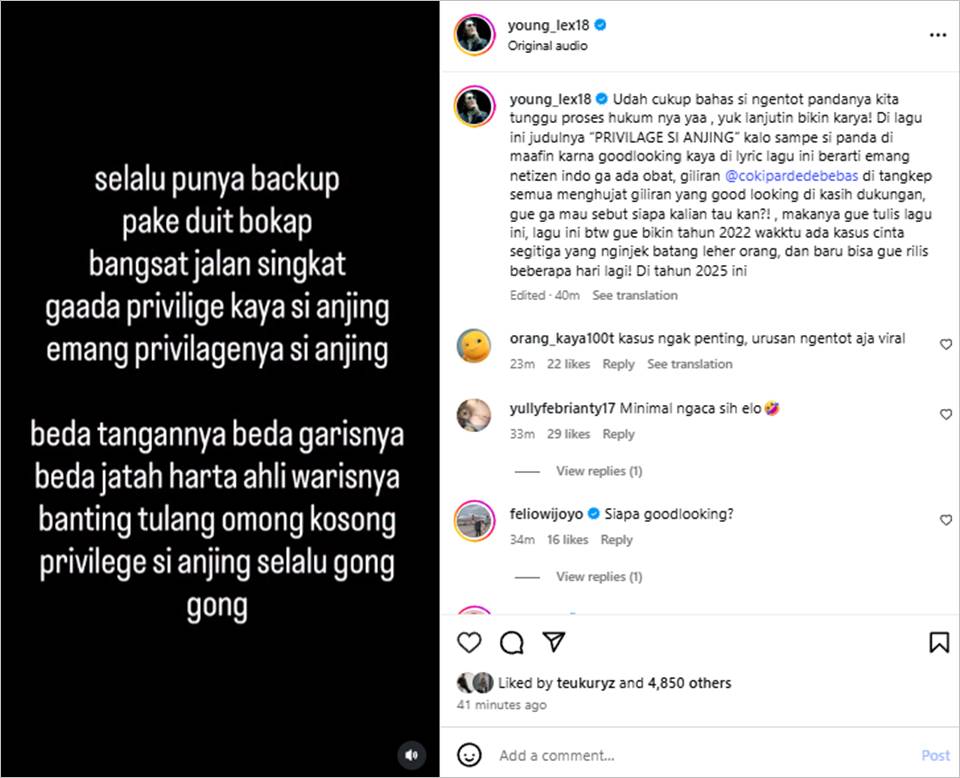
Task: Focus the Add a comment field
Action: (x=704, y=755)
